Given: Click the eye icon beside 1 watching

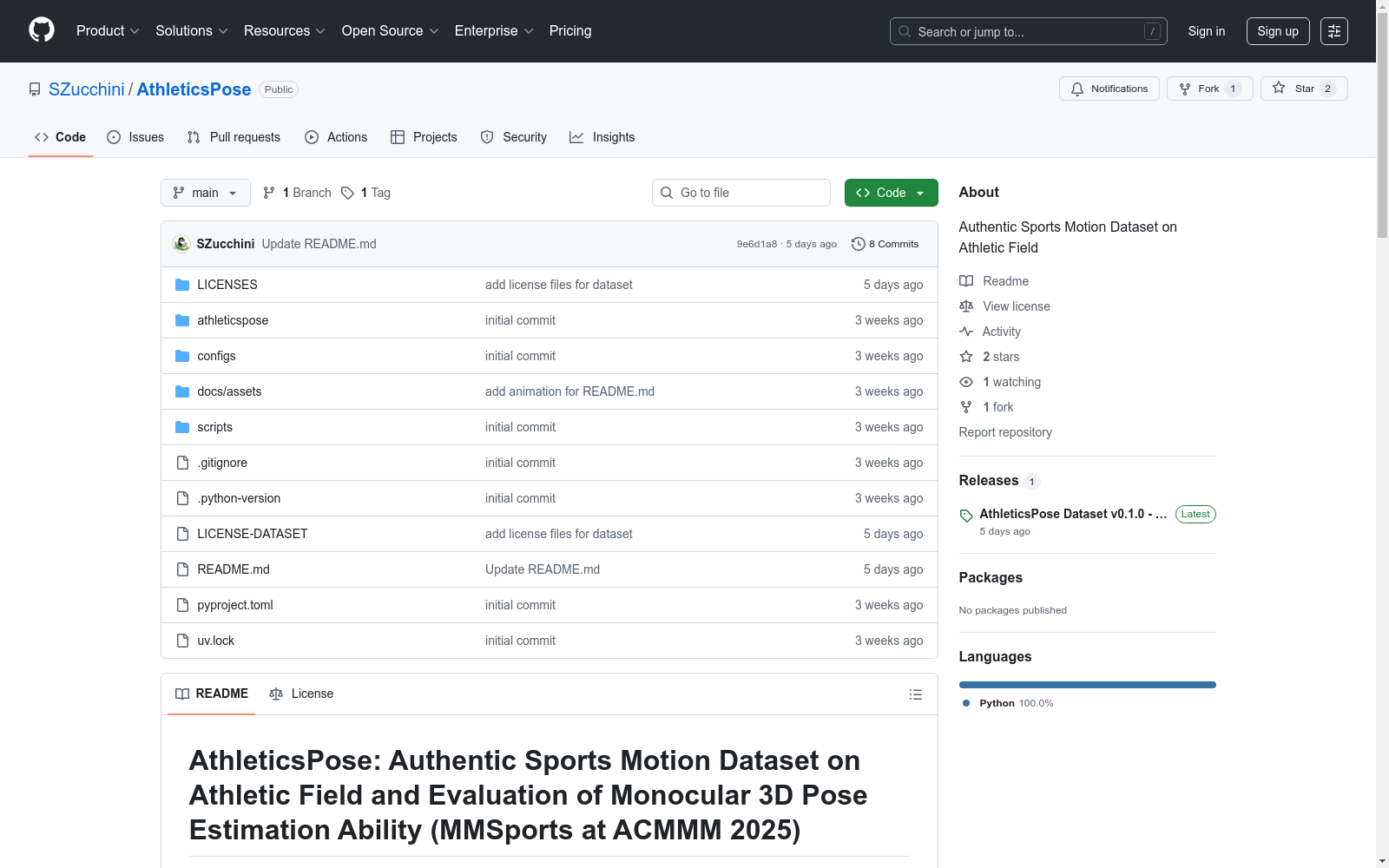Looking at the screenshot, I should pyautogui.click(x=966, y=382).
